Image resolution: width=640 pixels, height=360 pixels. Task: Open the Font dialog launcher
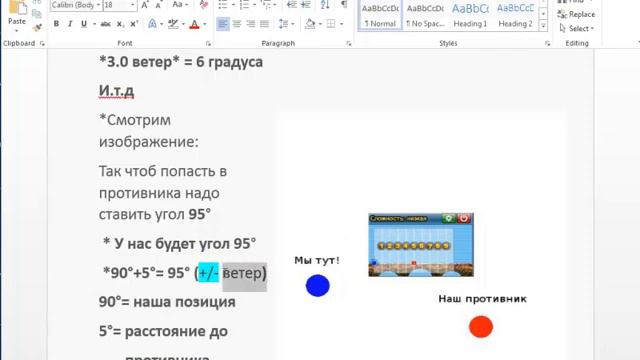(208, 43)
